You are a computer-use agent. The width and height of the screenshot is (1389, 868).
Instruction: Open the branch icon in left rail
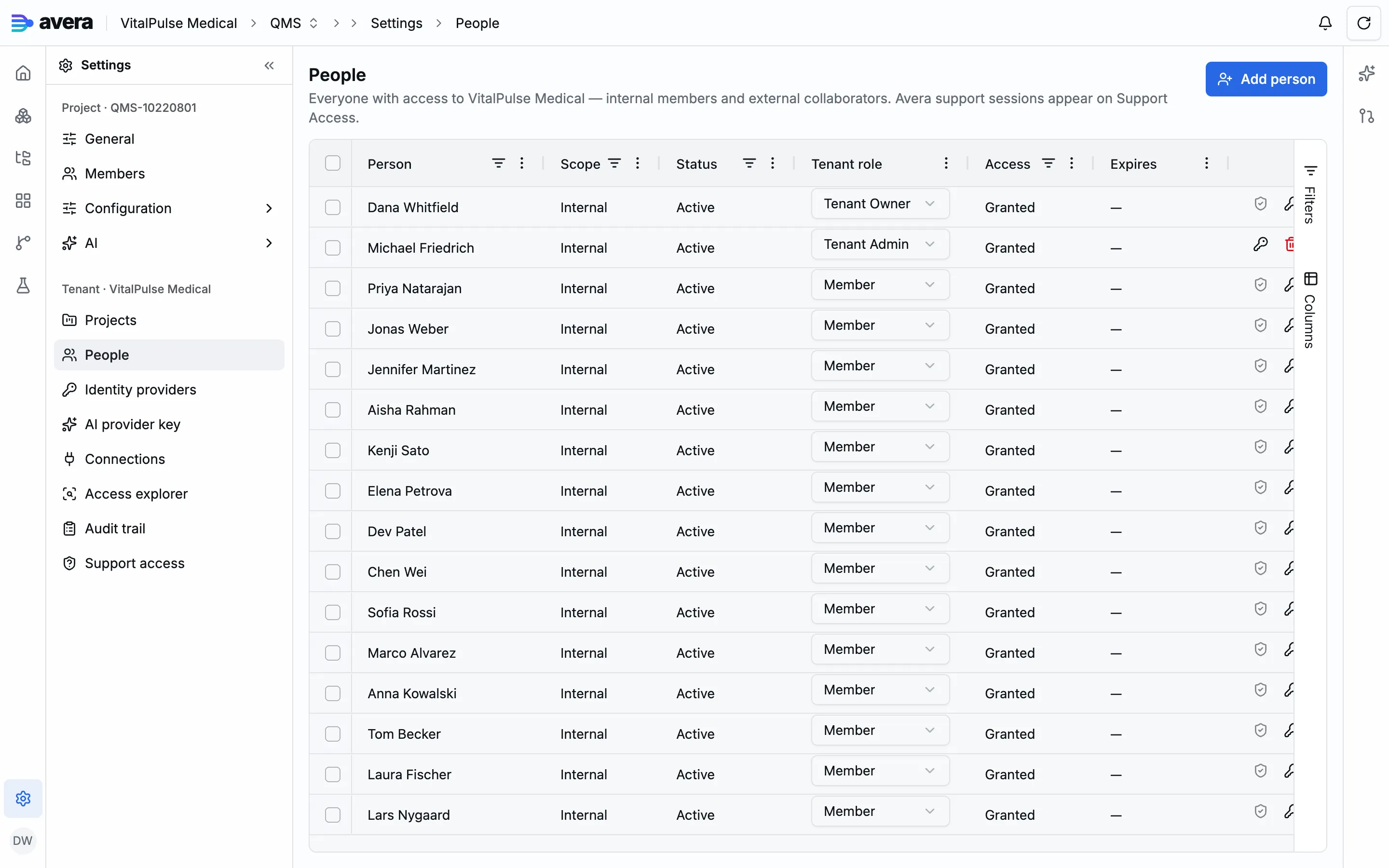23,243
